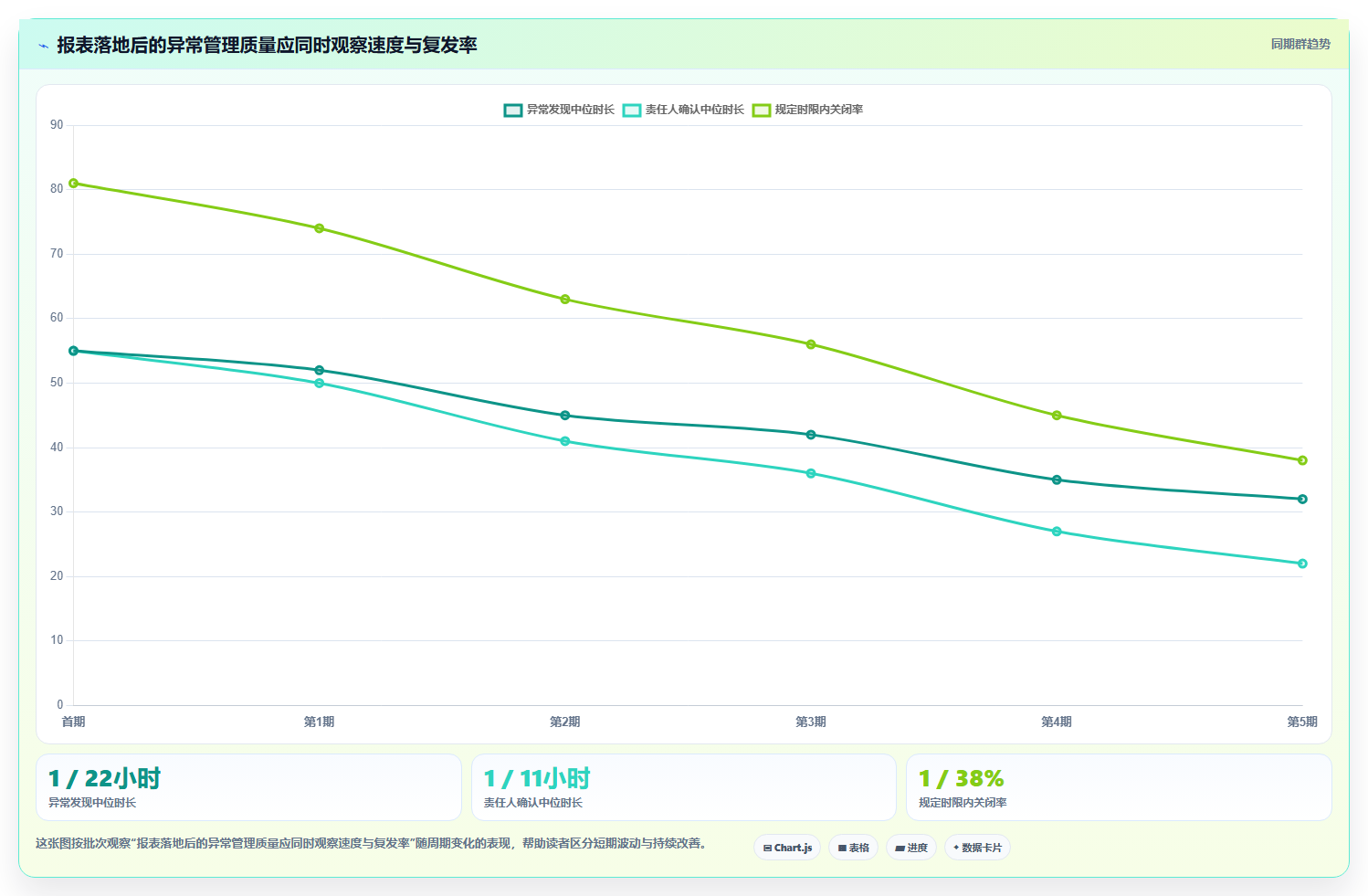The height and width of the screenshot is (896, 1368).
Task: Click the y-axis value 50
Action: pyautogui.click(x=57, y=383)
